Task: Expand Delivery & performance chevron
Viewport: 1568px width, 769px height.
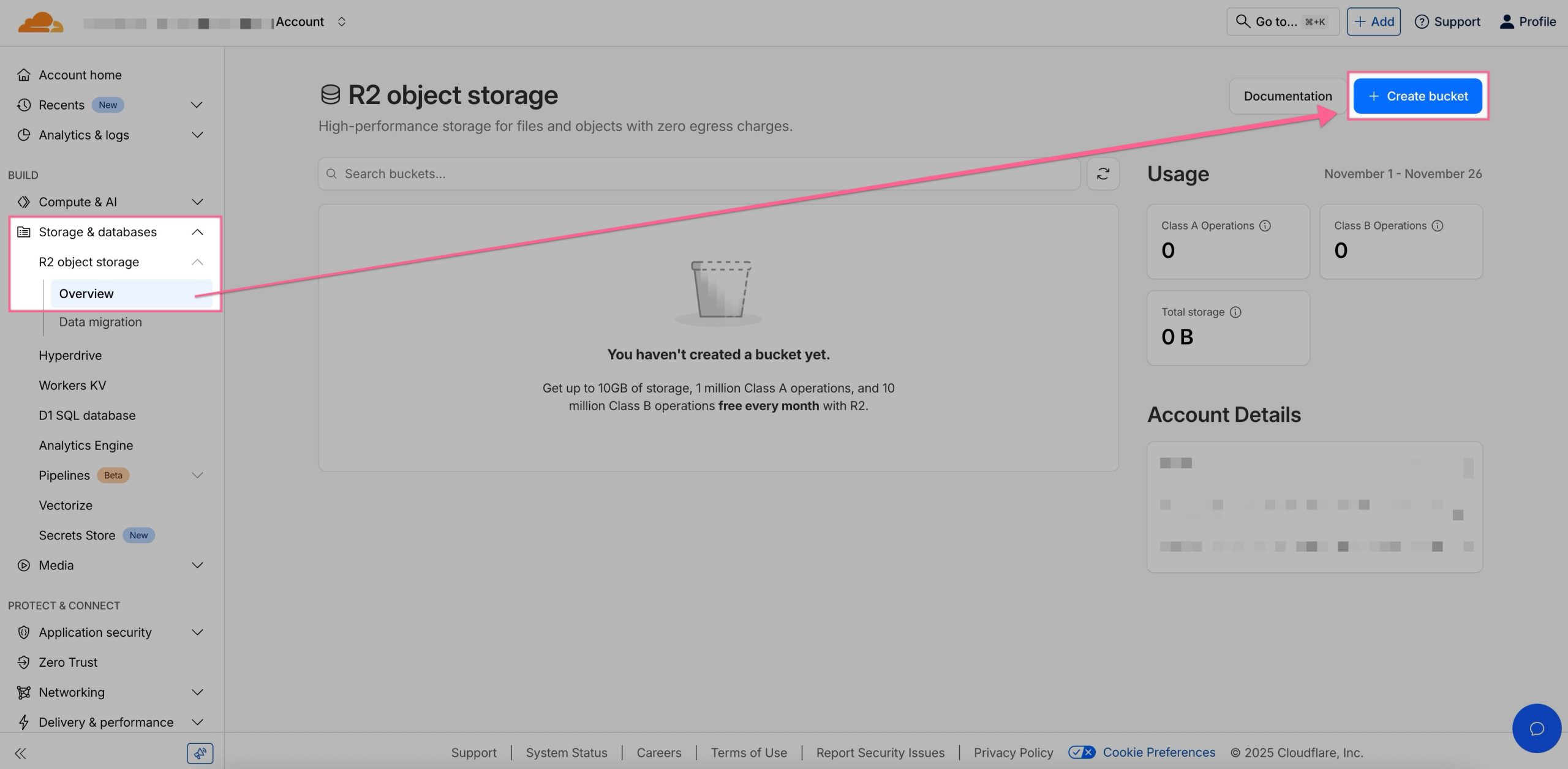Action: click(x=197, y=722)
